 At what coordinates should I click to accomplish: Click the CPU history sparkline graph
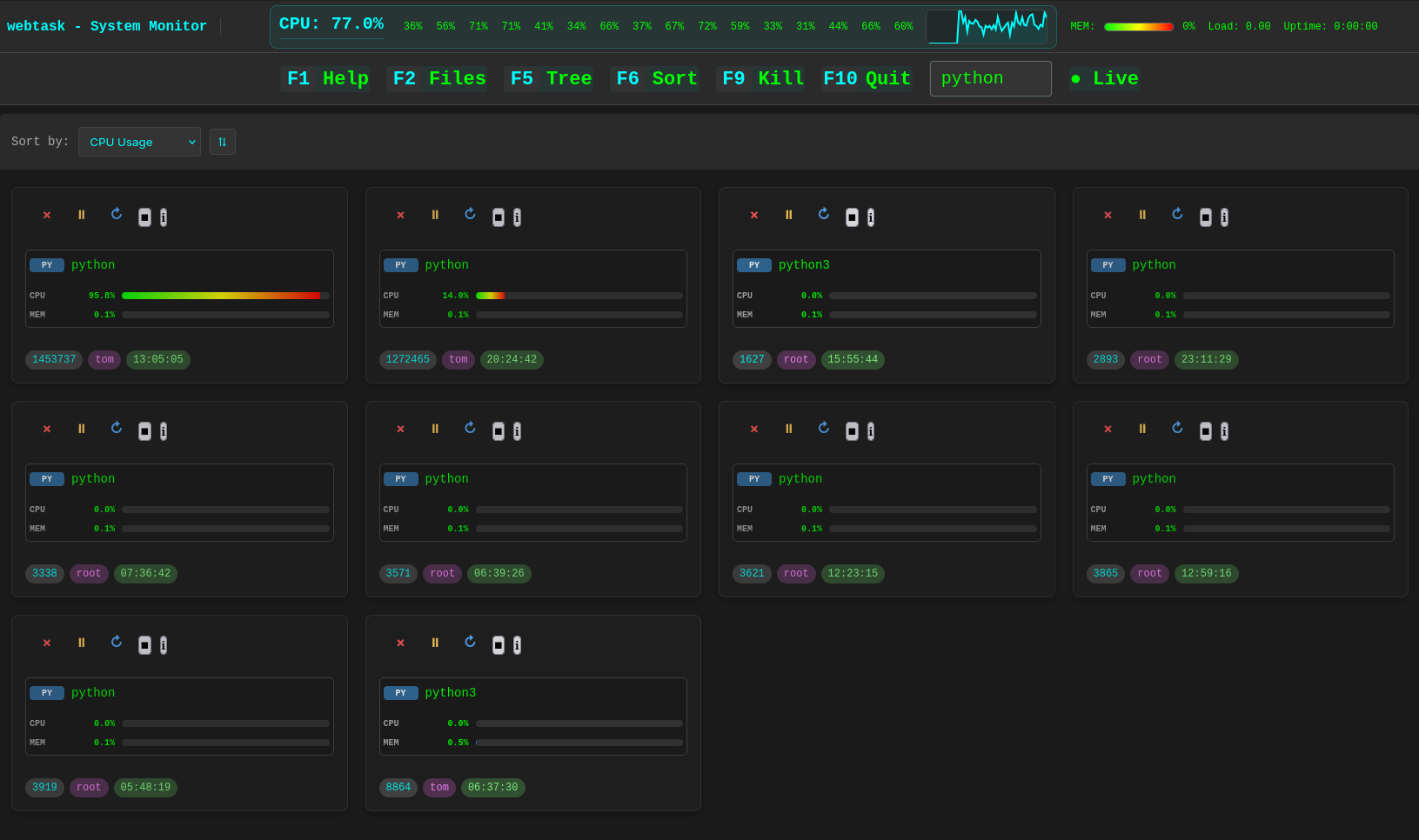tap(987, 27)
